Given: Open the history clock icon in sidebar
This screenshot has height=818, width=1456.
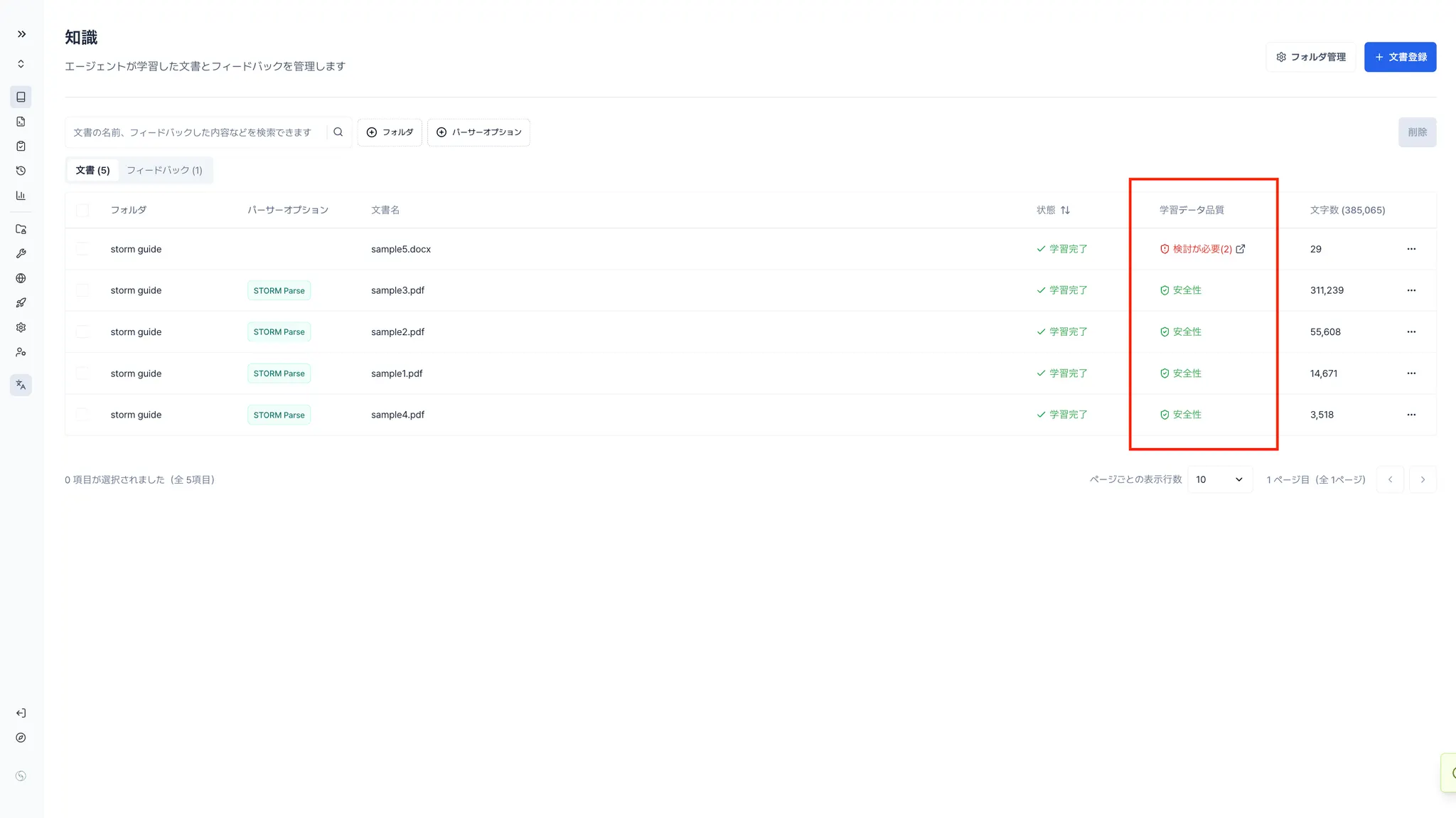Looking at the screenshot, I should click(21, 171).
